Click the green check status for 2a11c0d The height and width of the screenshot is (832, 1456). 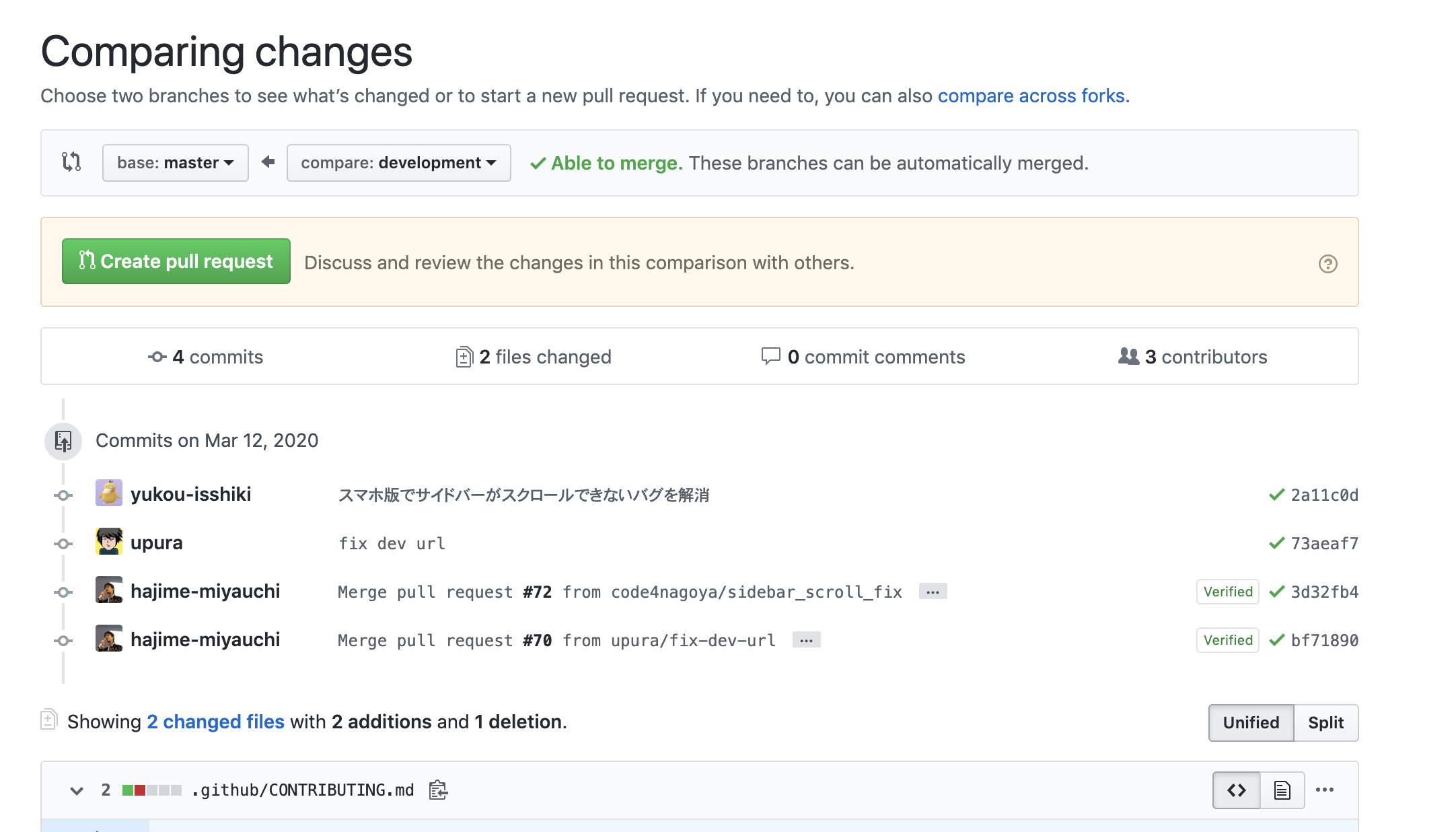(x=1276, y=495)
